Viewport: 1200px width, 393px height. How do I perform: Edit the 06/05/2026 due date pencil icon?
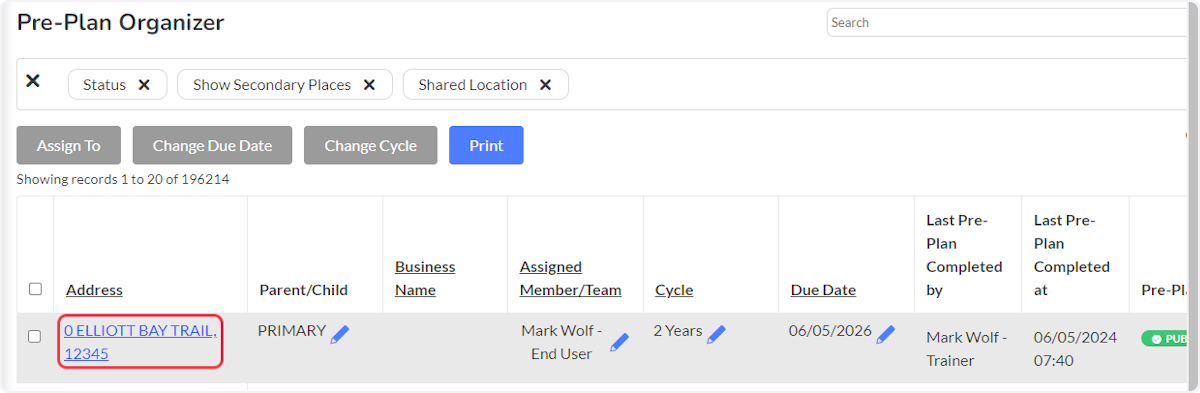pos(885,334)
